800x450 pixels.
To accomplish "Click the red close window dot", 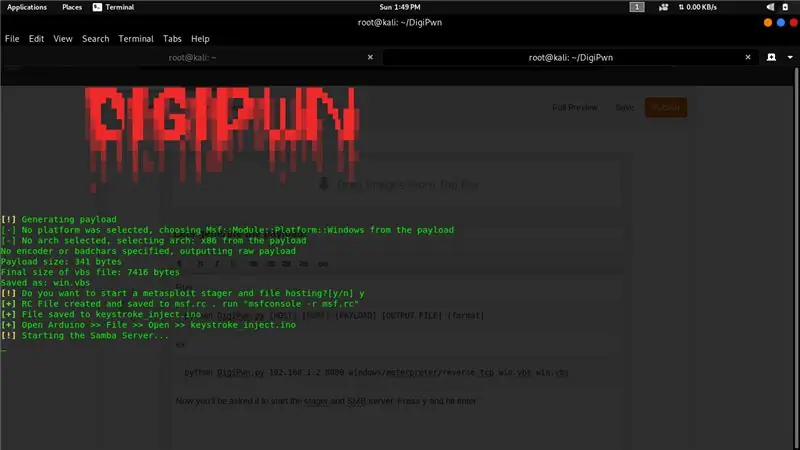I will pos(794,22).
